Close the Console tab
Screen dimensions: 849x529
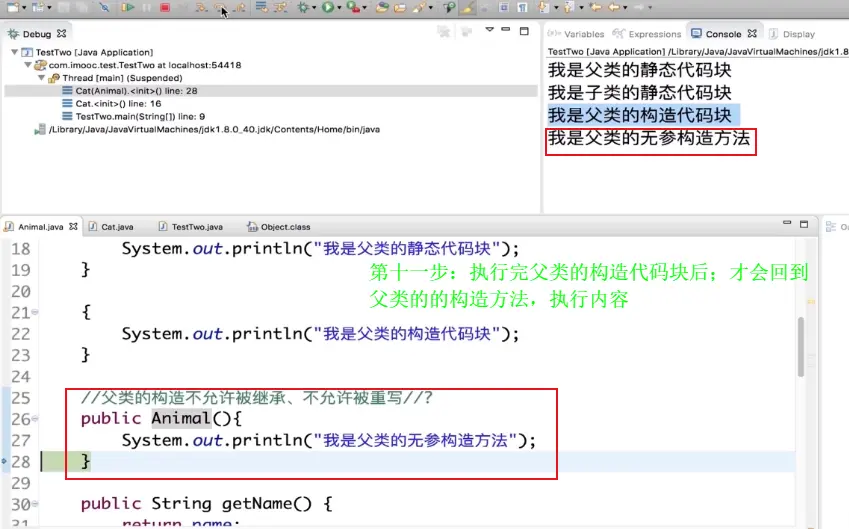click(752, 34)
